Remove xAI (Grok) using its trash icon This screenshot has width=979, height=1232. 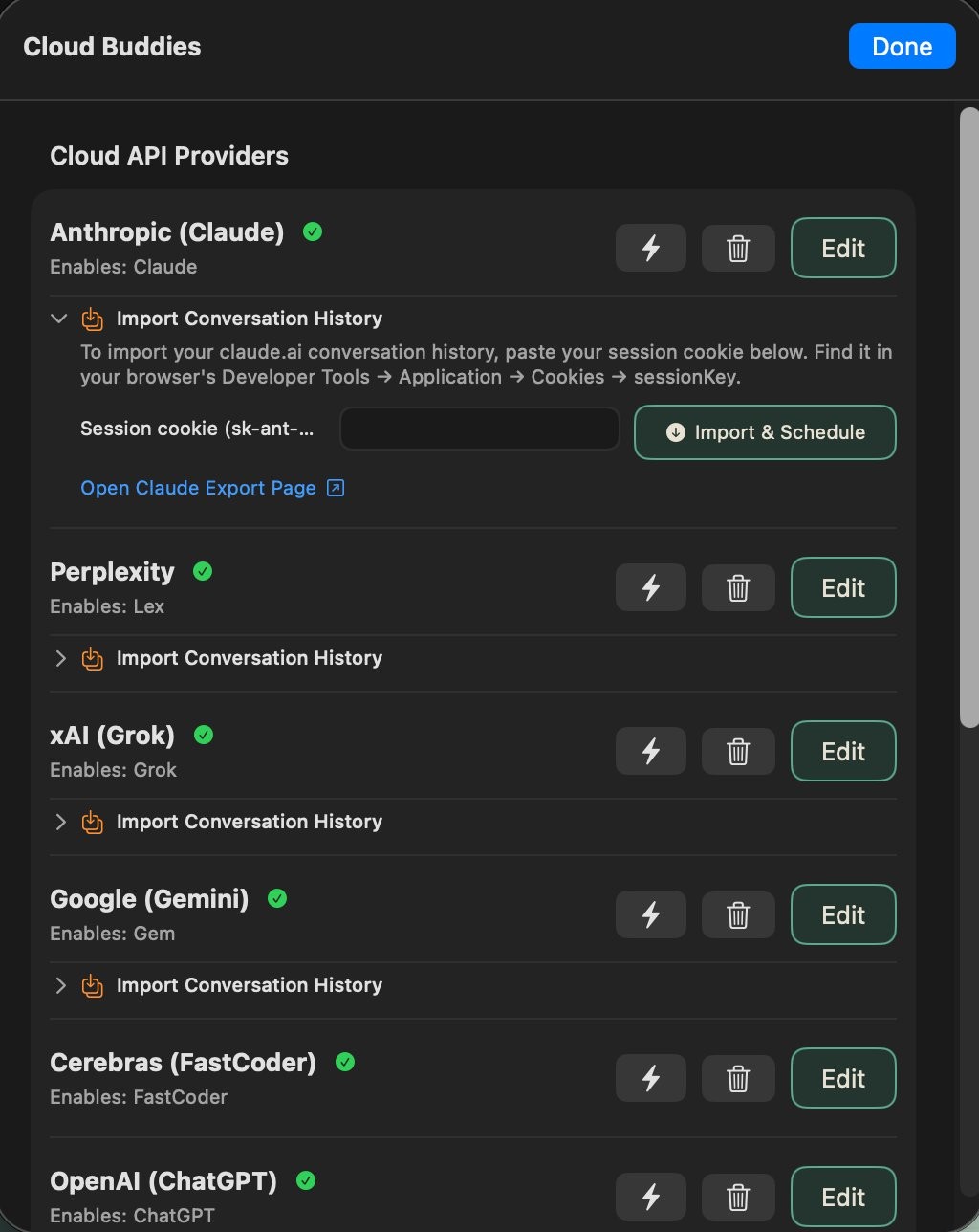tap(738, 751)
